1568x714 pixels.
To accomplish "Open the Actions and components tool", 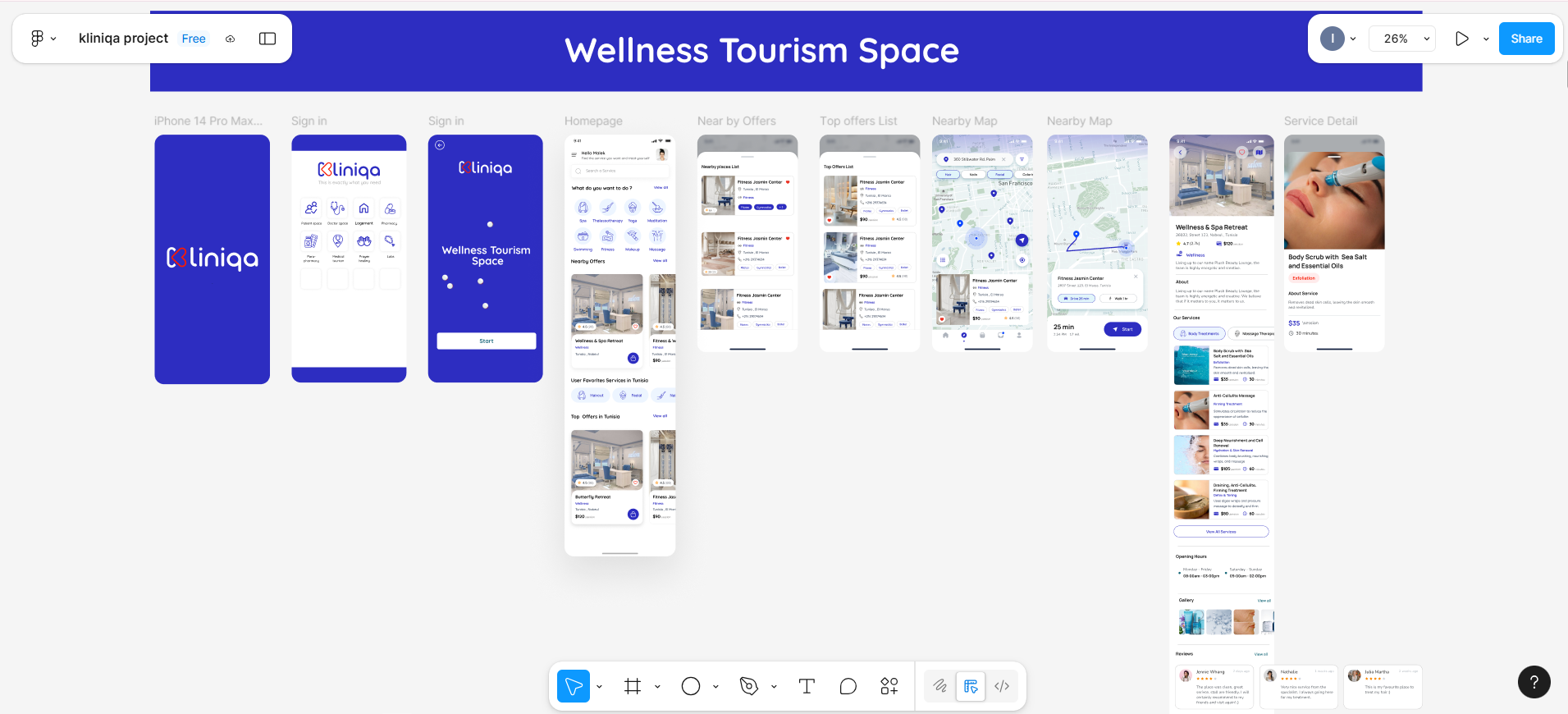I will (889, 686).
